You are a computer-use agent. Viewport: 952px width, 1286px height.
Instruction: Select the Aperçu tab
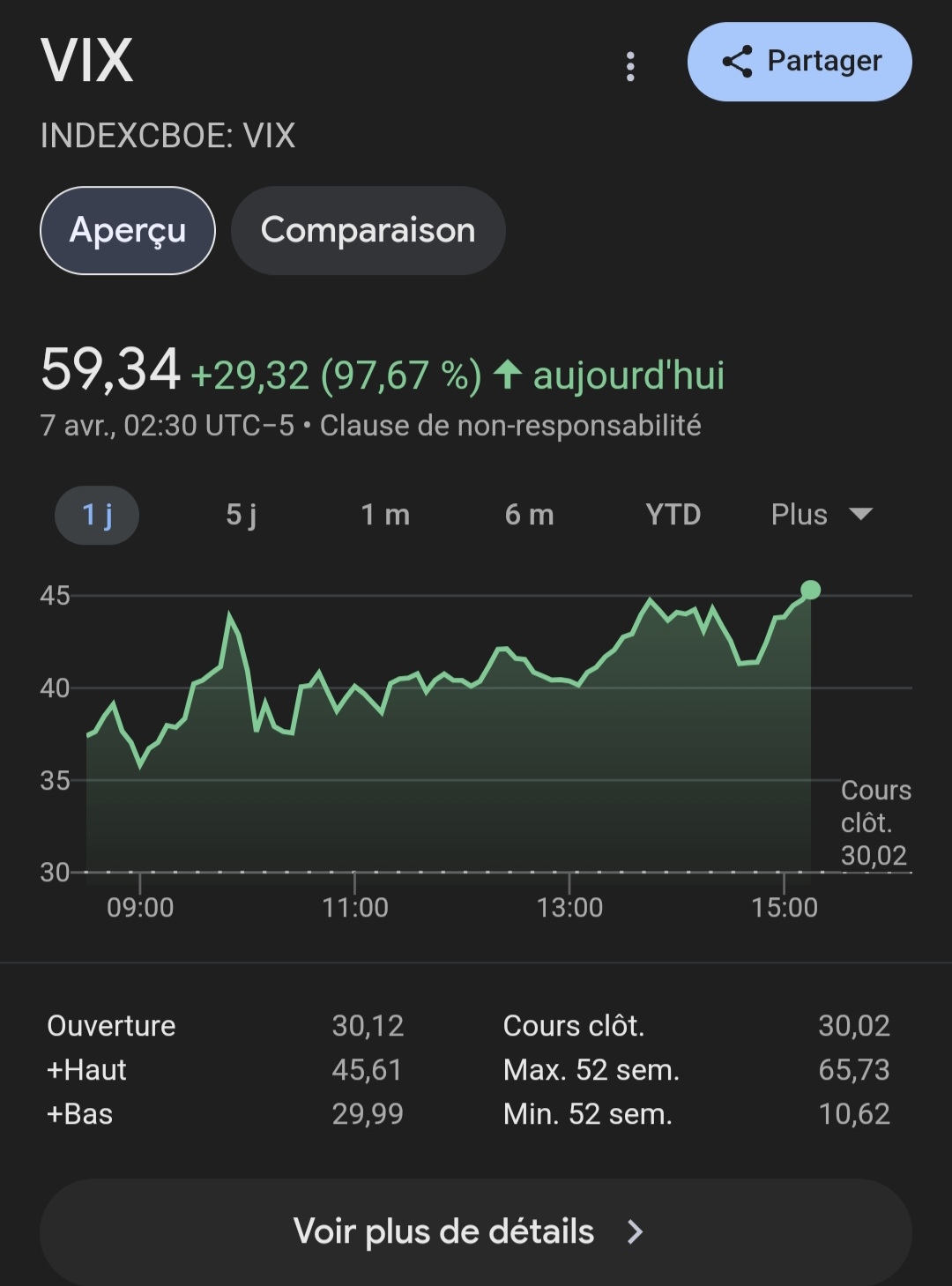[x=128, y=230]
